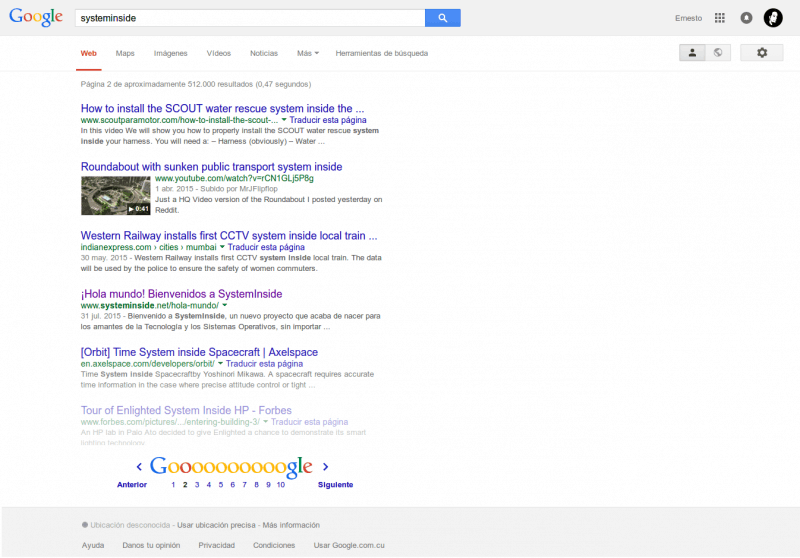Image resolution: width=800 pixels, height=558 pixels.
Task: Click Más información footer link
Action: pos(291,525)
